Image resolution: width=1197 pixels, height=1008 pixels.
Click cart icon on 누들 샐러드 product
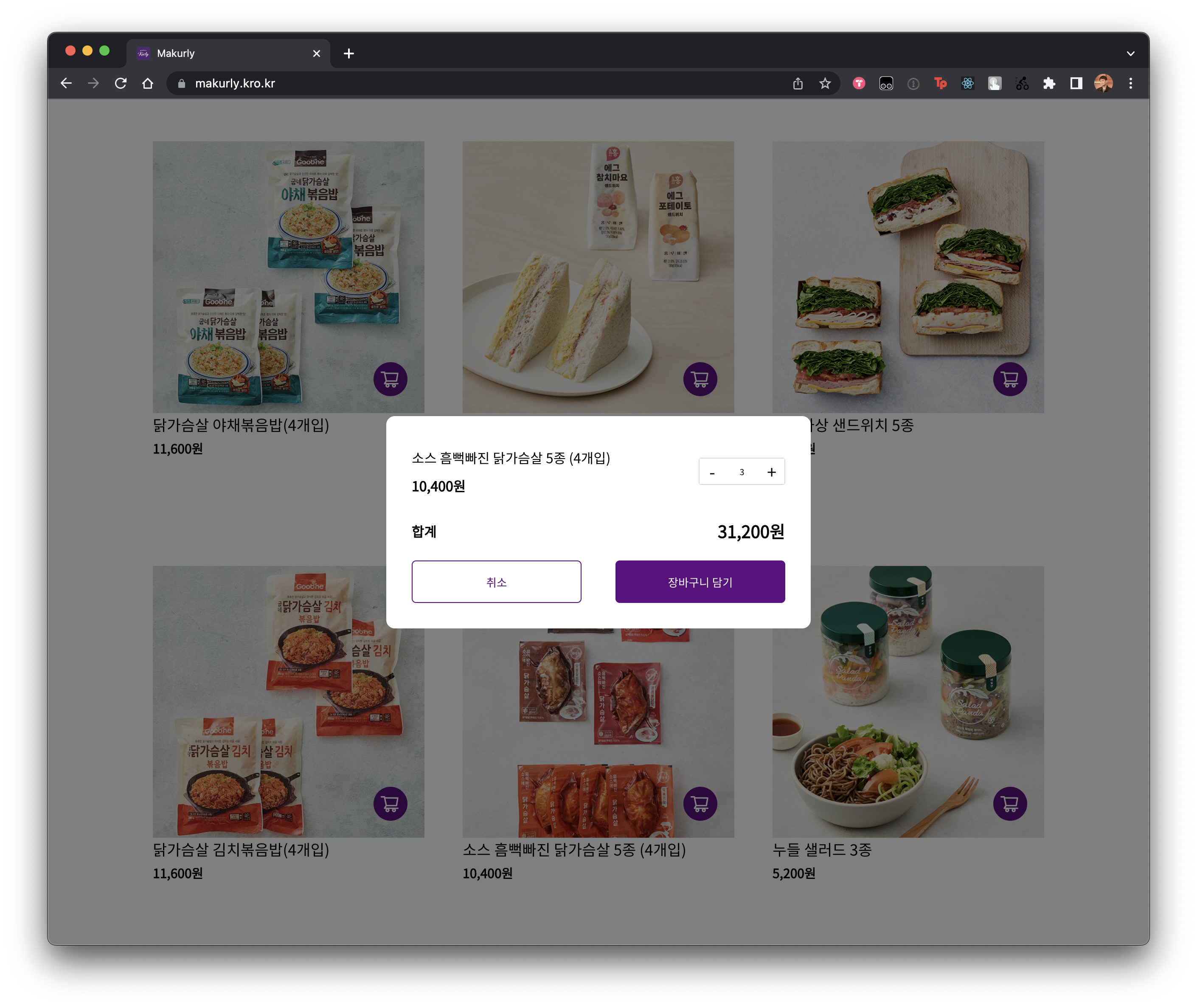tap(1009, 803)
